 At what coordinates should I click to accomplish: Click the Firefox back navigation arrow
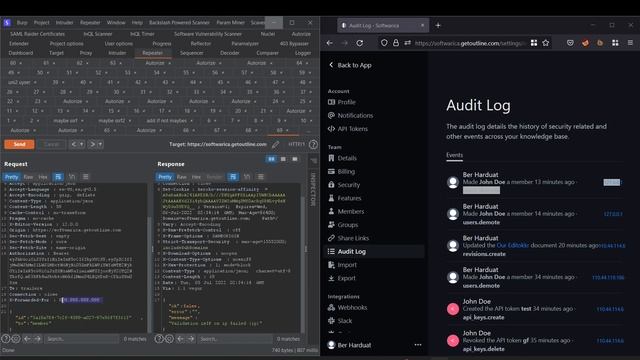point(330,43)
